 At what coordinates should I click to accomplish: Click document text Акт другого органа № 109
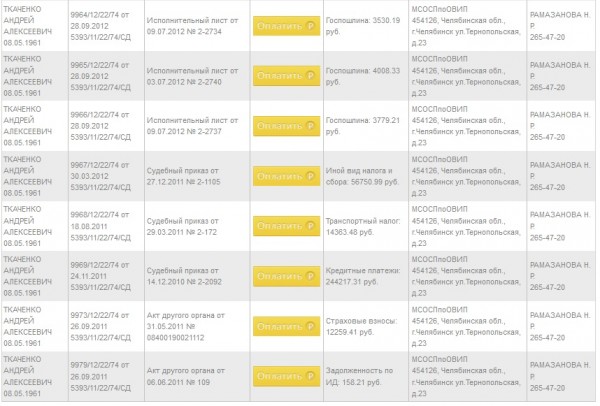click(186, 377)
